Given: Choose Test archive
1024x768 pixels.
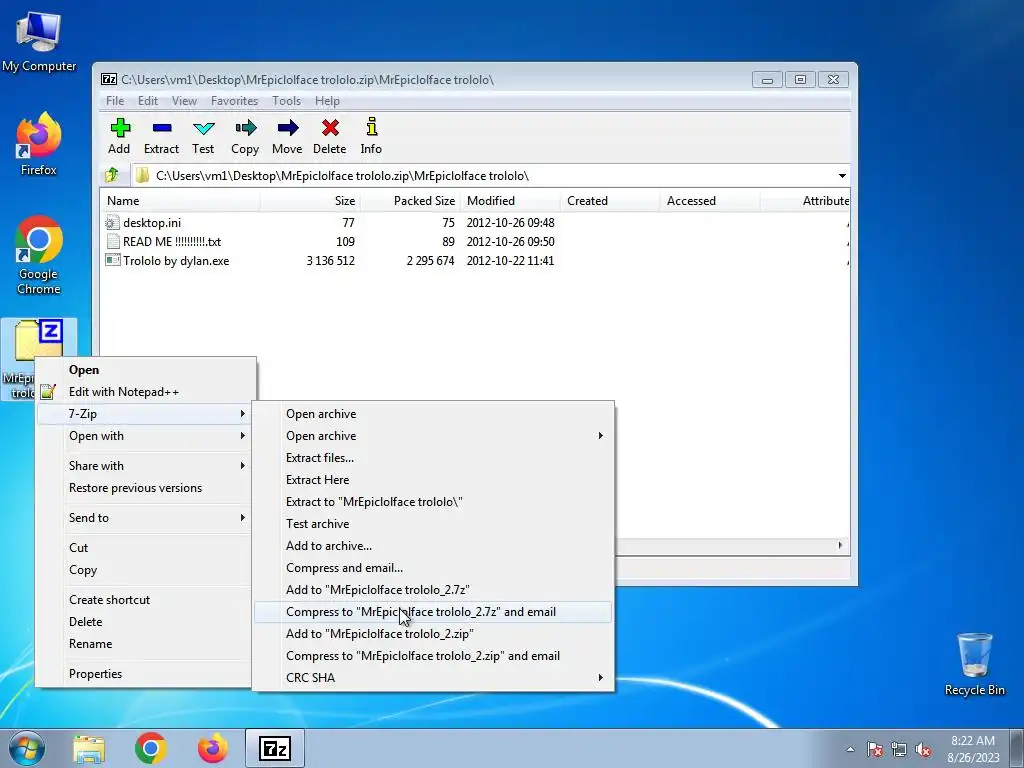Looking at the screenshot, I should coord(433,524).
